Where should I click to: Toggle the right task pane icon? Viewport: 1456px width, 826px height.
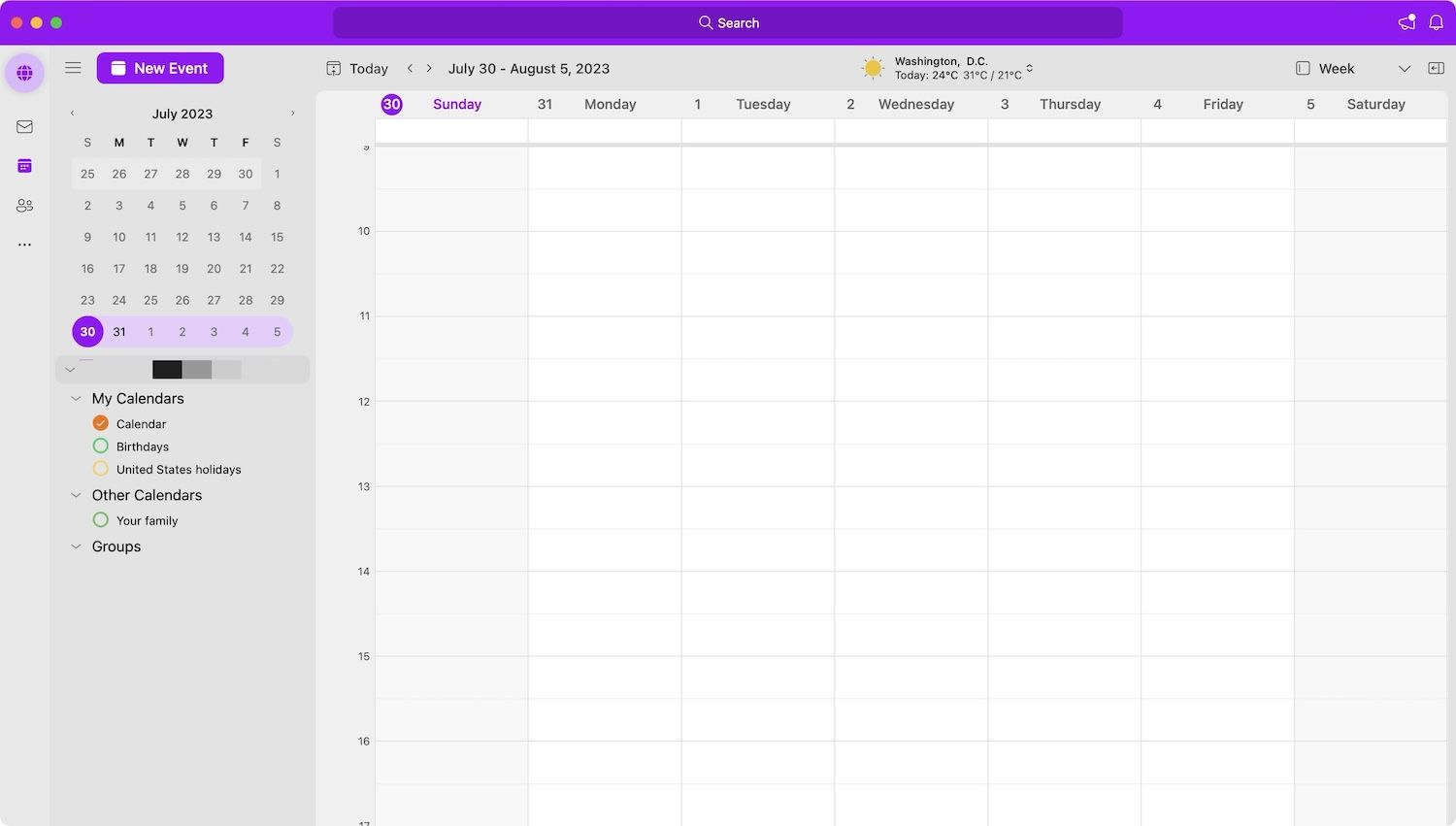click(x=1436, y=68)
